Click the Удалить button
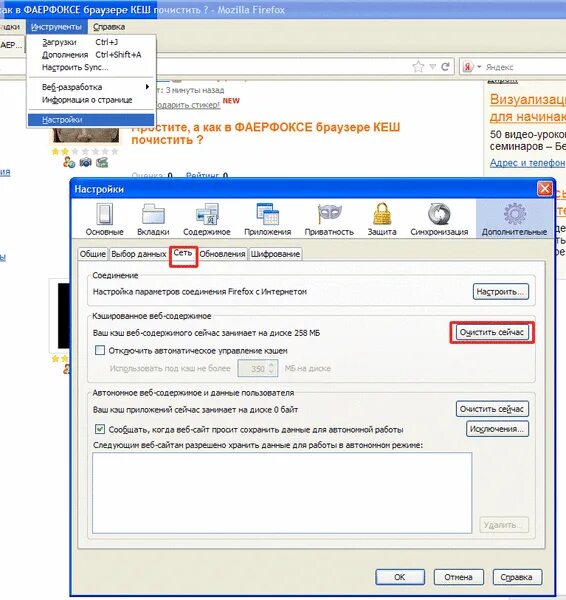The width and height of the screenshot is (566, 600). coord(504,525)
